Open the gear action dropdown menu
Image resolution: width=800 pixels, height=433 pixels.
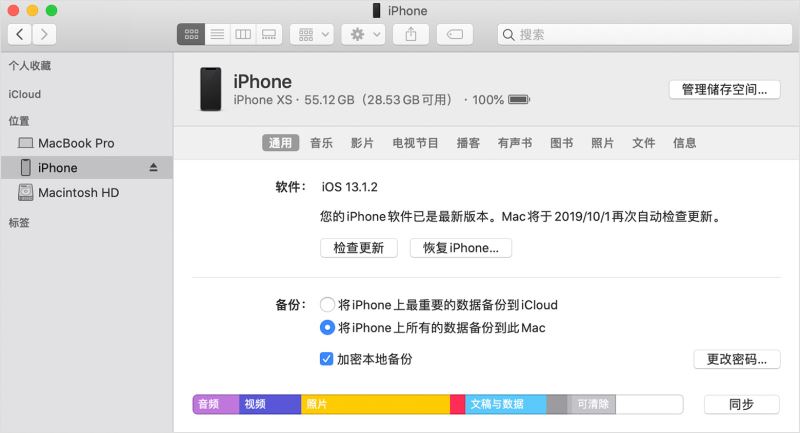pos(363,34)
